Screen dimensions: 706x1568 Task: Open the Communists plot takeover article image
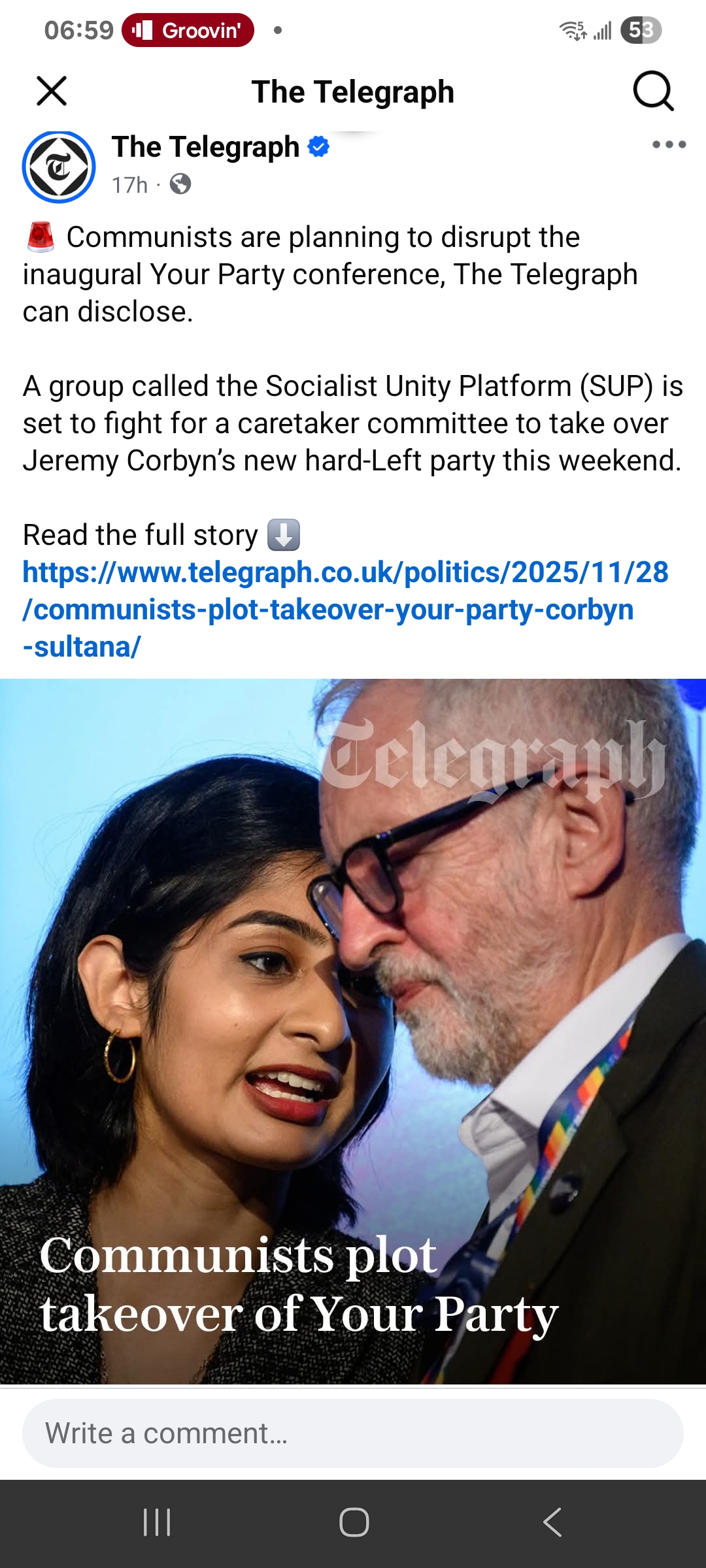point(353,1031)
